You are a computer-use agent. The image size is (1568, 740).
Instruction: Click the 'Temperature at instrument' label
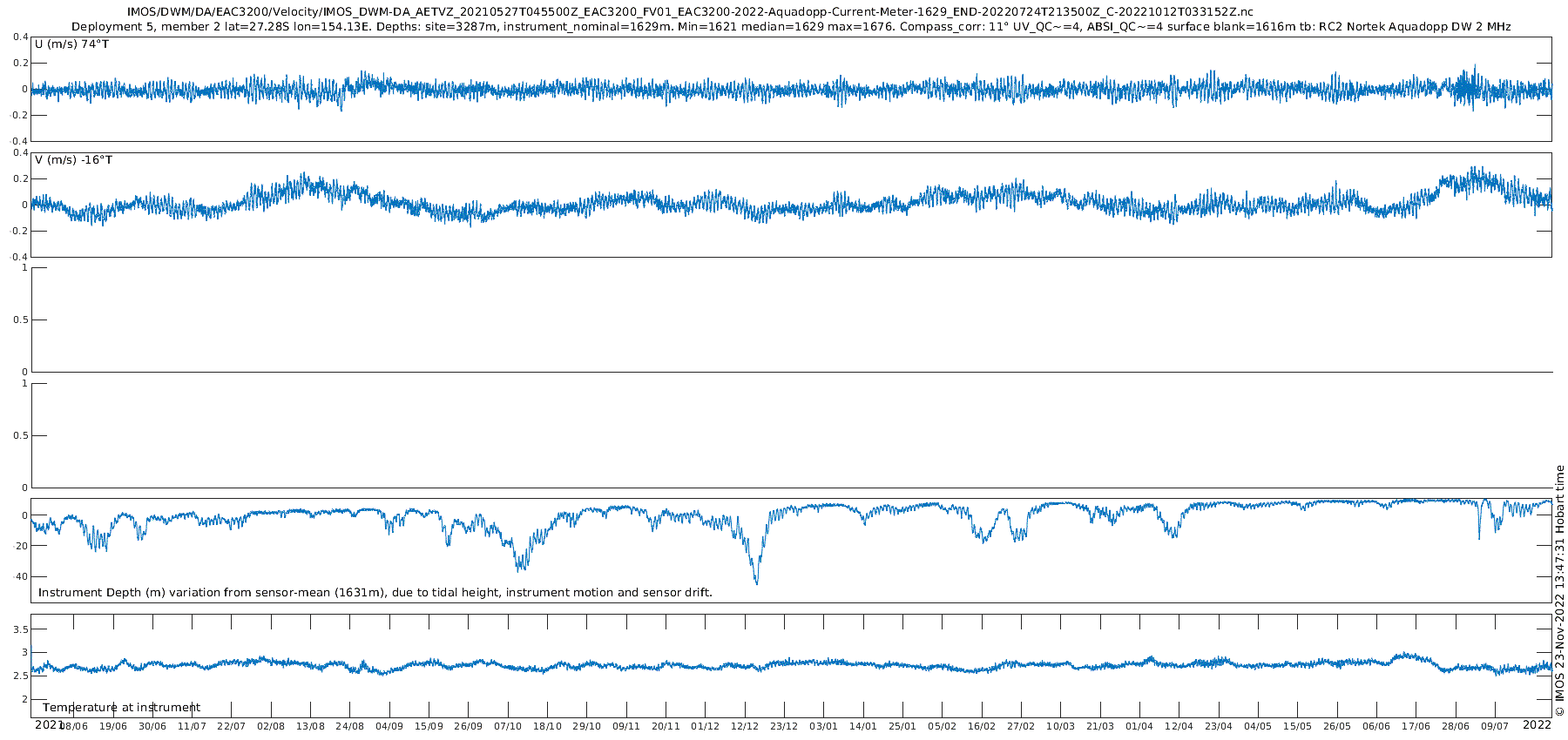click(x=122, y=708)
